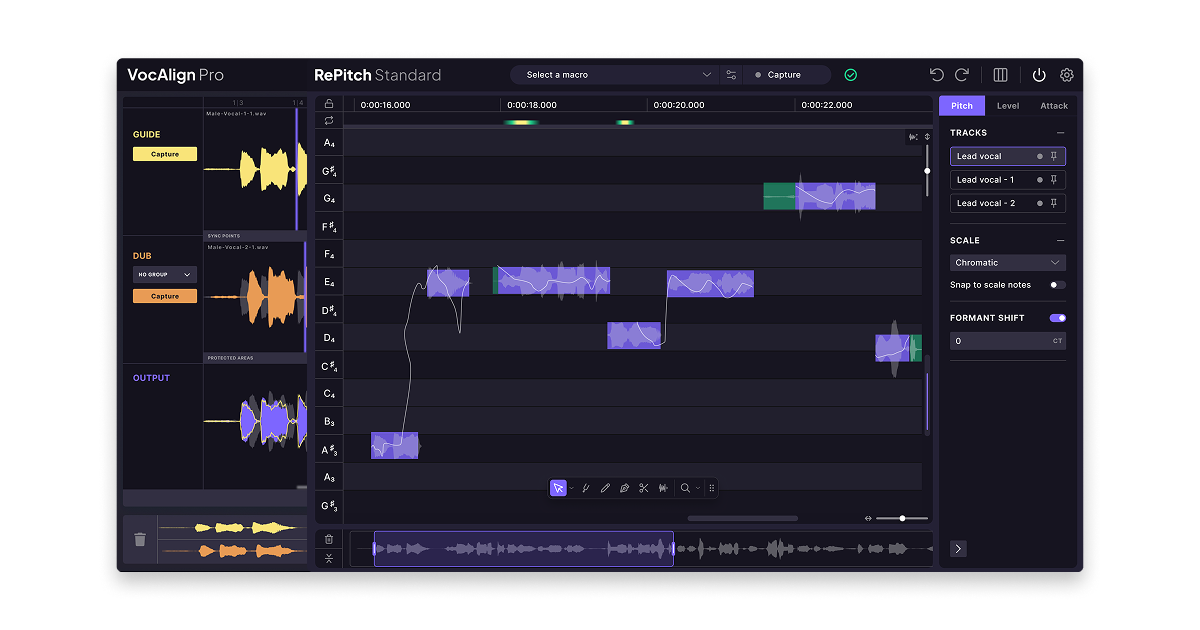Viewport: 1200px width, 630px height.
Task: Click the selected region in overview waveform
Action: click(x=523, y=549)
